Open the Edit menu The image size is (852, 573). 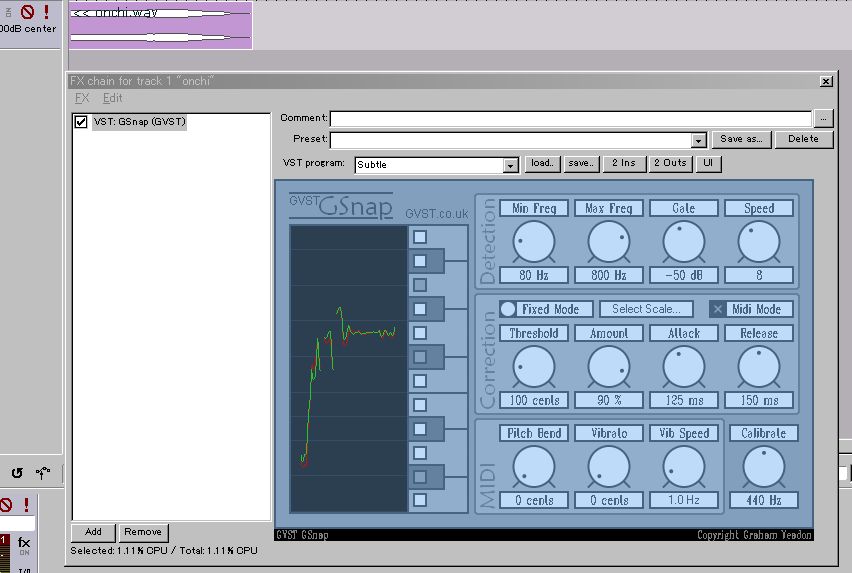(x=112, y=98)
